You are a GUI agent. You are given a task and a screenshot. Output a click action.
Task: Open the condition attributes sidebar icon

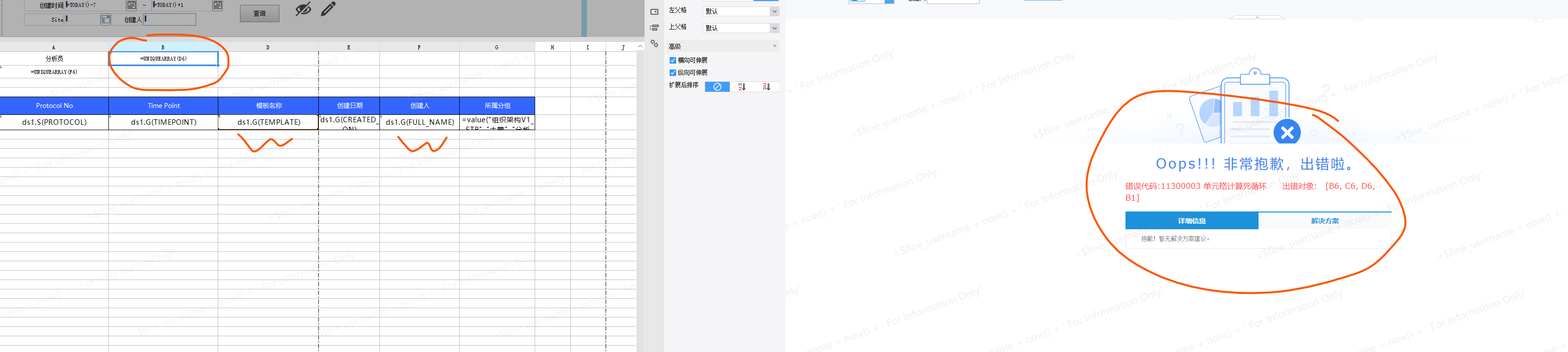(654, 28)
